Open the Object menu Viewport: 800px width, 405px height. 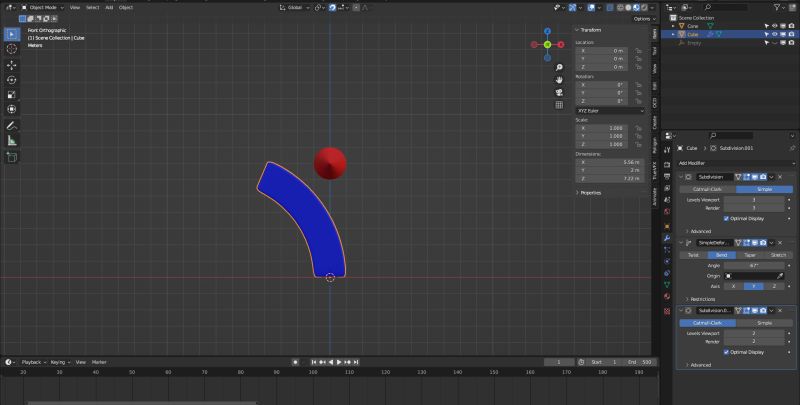click(126, 8)
